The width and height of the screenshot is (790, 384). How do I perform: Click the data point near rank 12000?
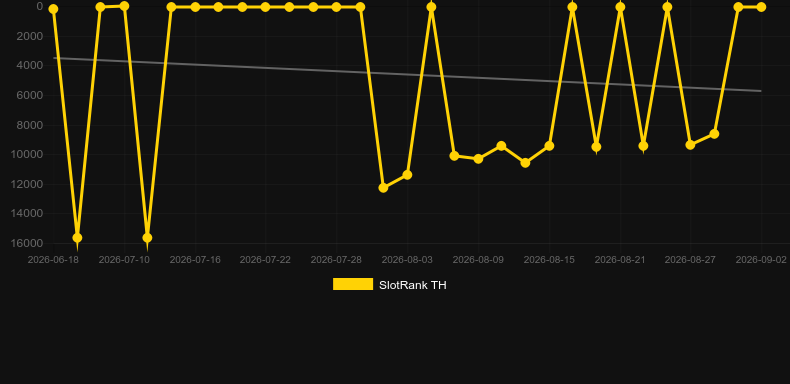pos(383,187)
